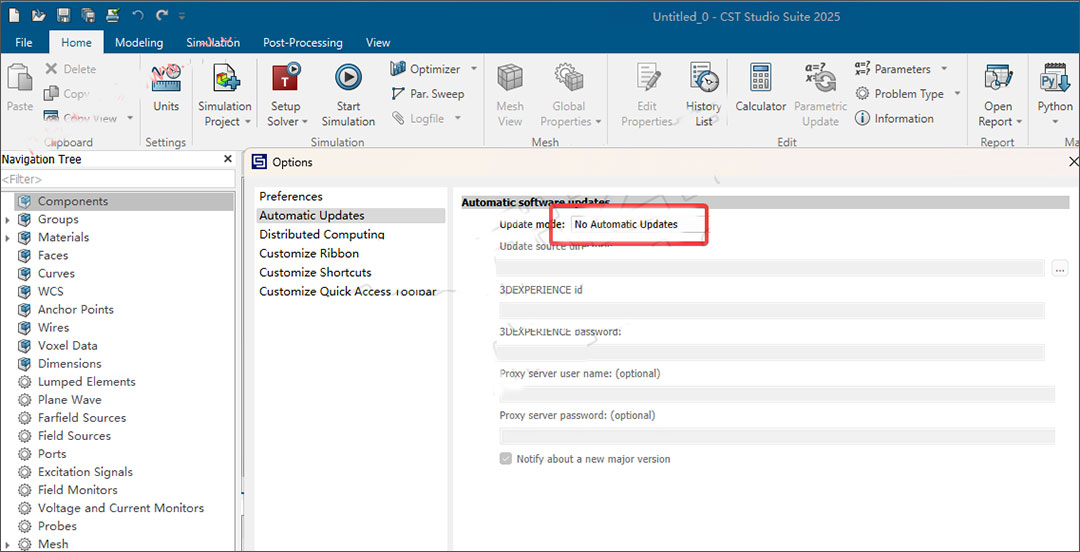Image resolution: width=1080 pixels, height=552 pixels.
Task: Toggle Notify about a new major version
Action: tap(506, 459)
